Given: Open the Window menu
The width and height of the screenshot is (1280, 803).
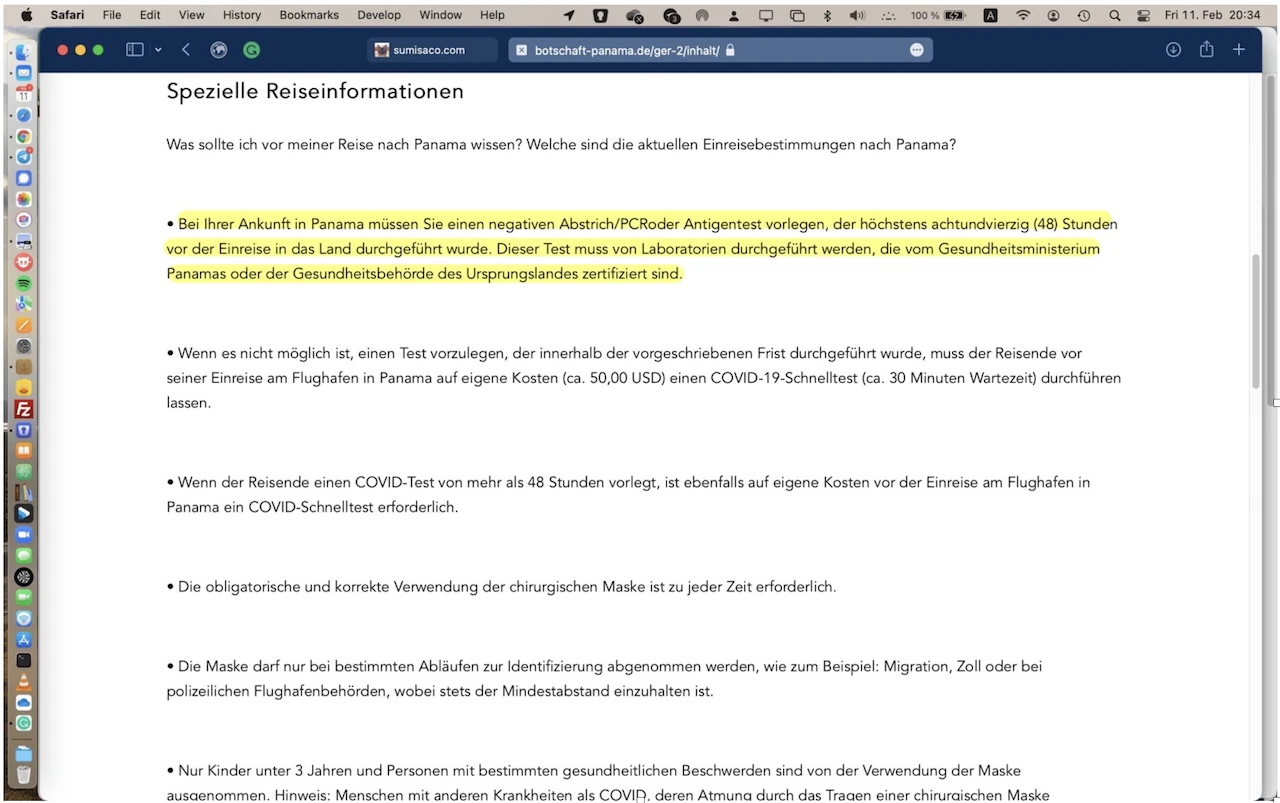Looking at the screenshot, I should click(440, 15).
